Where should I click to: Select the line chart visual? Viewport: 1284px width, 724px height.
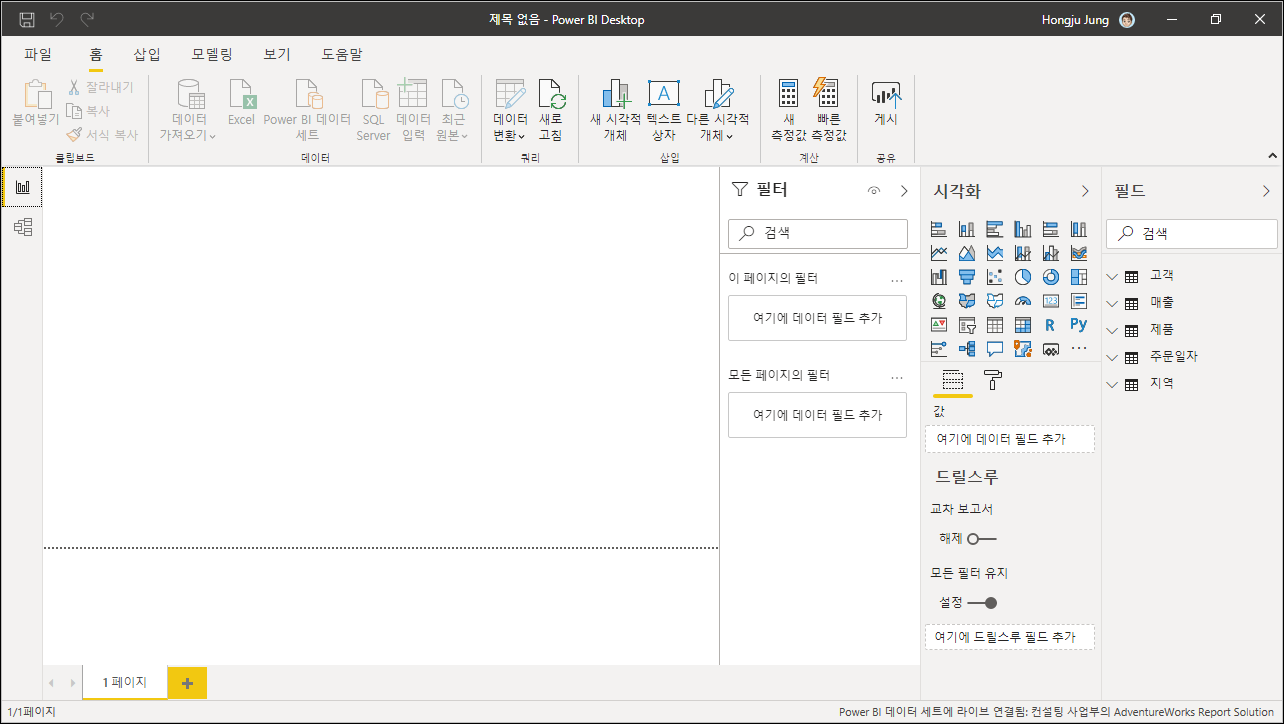tap(938, 253)
